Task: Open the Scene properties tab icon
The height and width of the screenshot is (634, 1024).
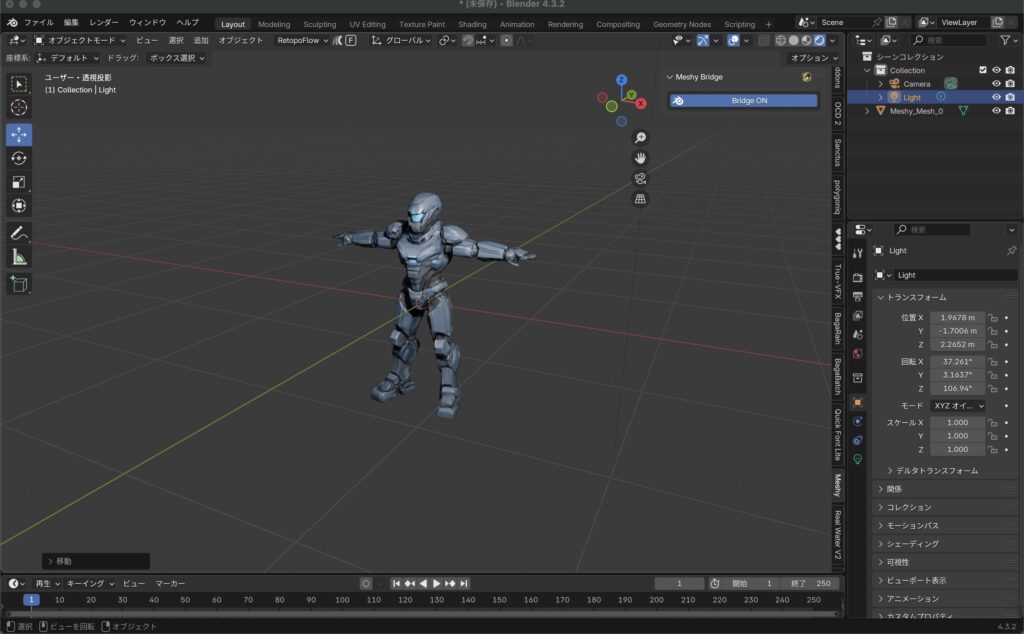Action: pos(857,334)
